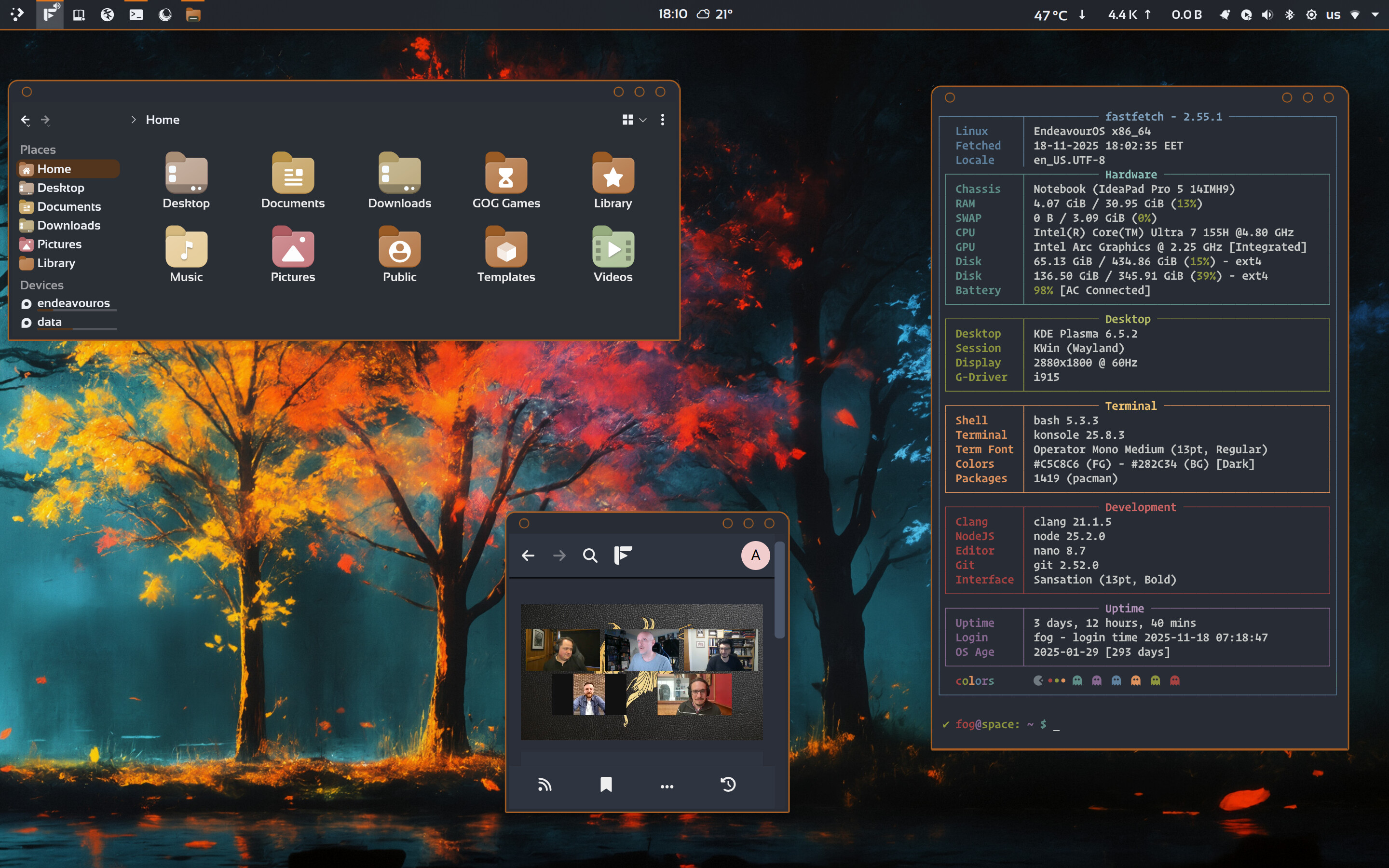Image resolution: width=1389 pixels, height=868 pixels.
Task: Expand hidden system tray icons arrow
Action: coord(1375,14)
